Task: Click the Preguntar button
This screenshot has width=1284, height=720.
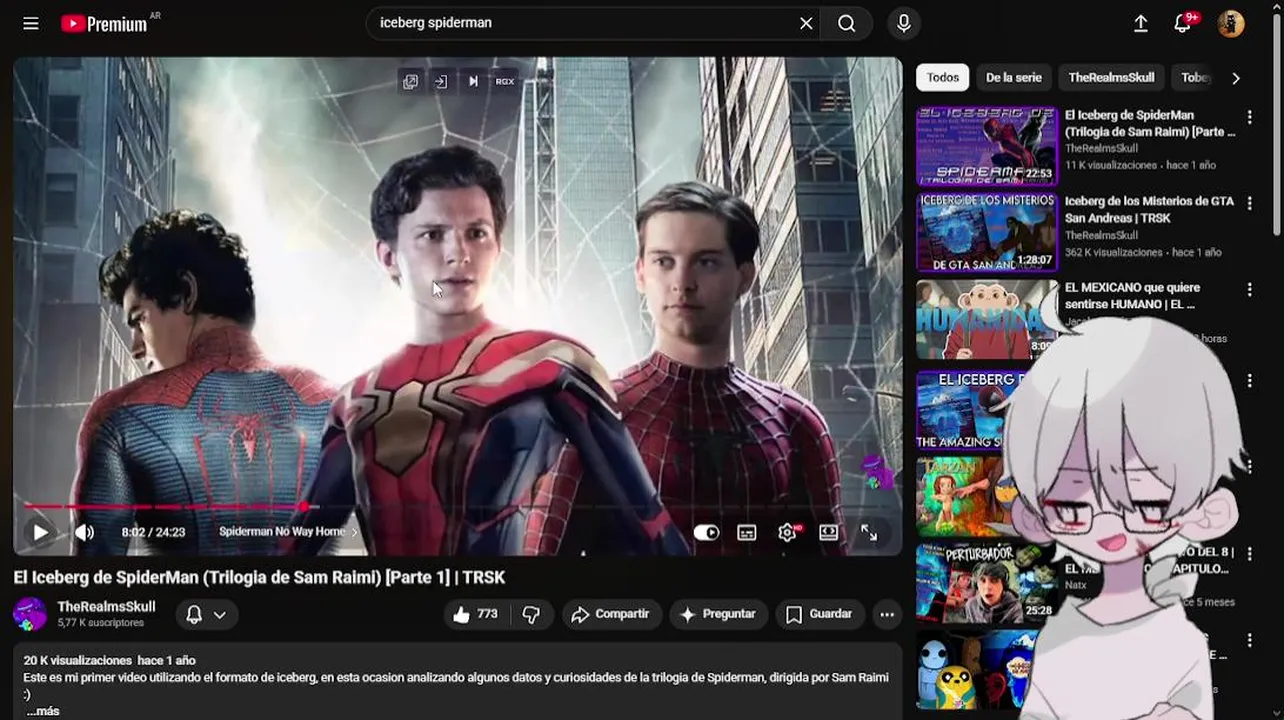Action: pyautogui.click(x=718, y=614)
